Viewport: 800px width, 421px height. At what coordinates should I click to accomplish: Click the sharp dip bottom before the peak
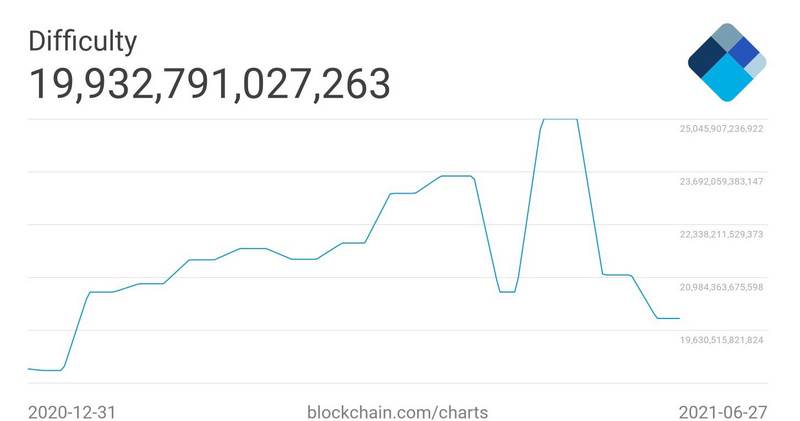pos(507,292)
